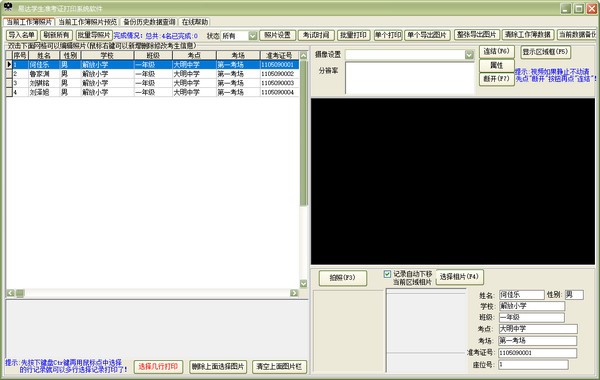
Task: Select the row for student 何佳乐
Action: point(152,65)
